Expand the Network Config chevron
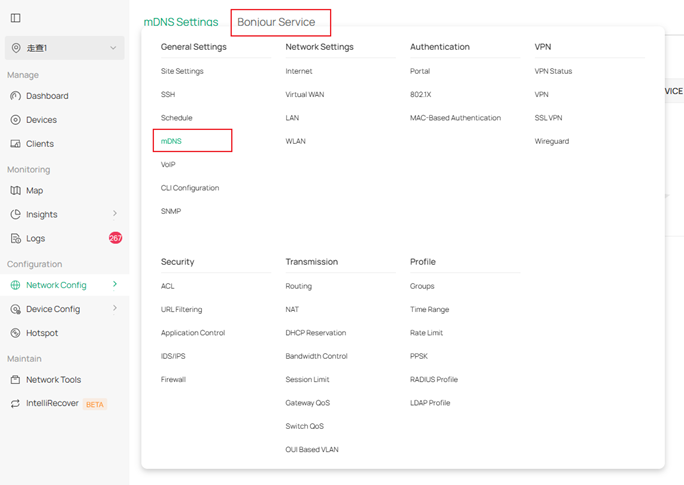 (x=115, y=284)
